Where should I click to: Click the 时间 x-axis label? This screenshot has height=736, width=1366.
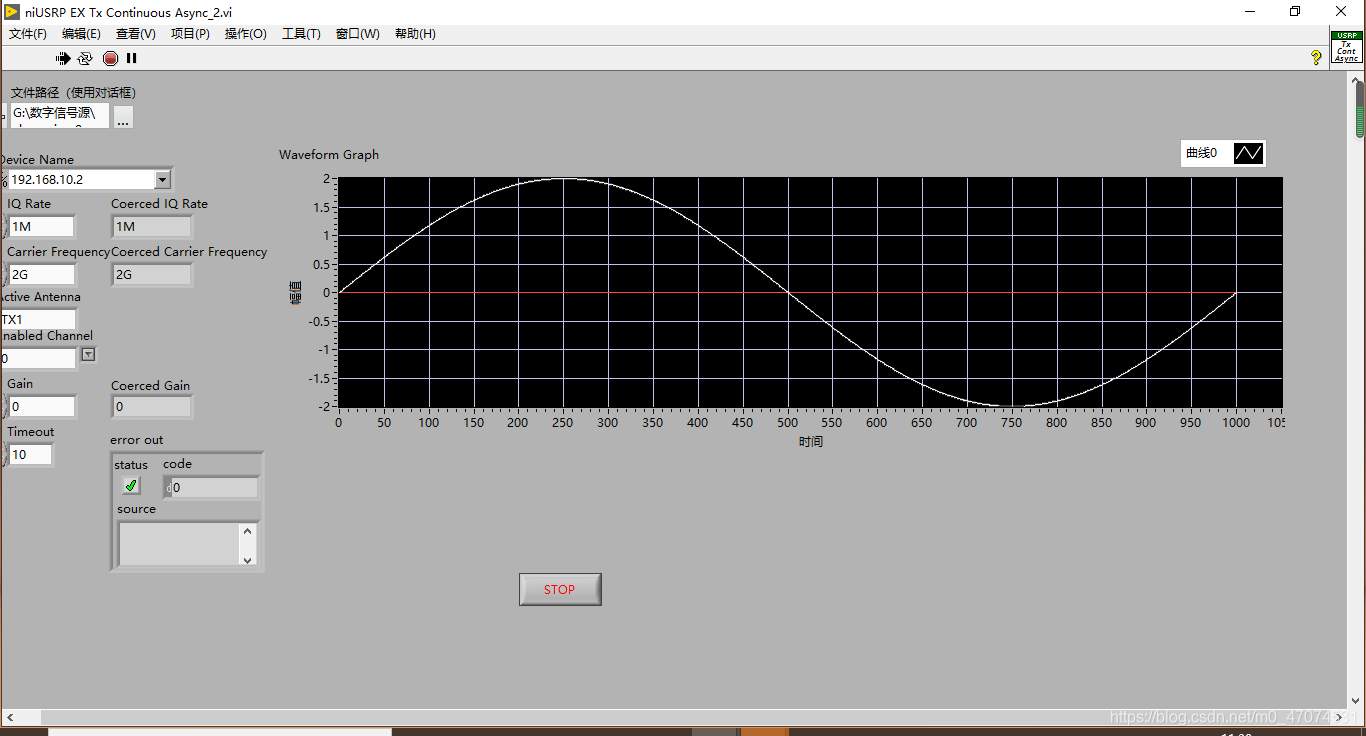[x=811, y=441]
